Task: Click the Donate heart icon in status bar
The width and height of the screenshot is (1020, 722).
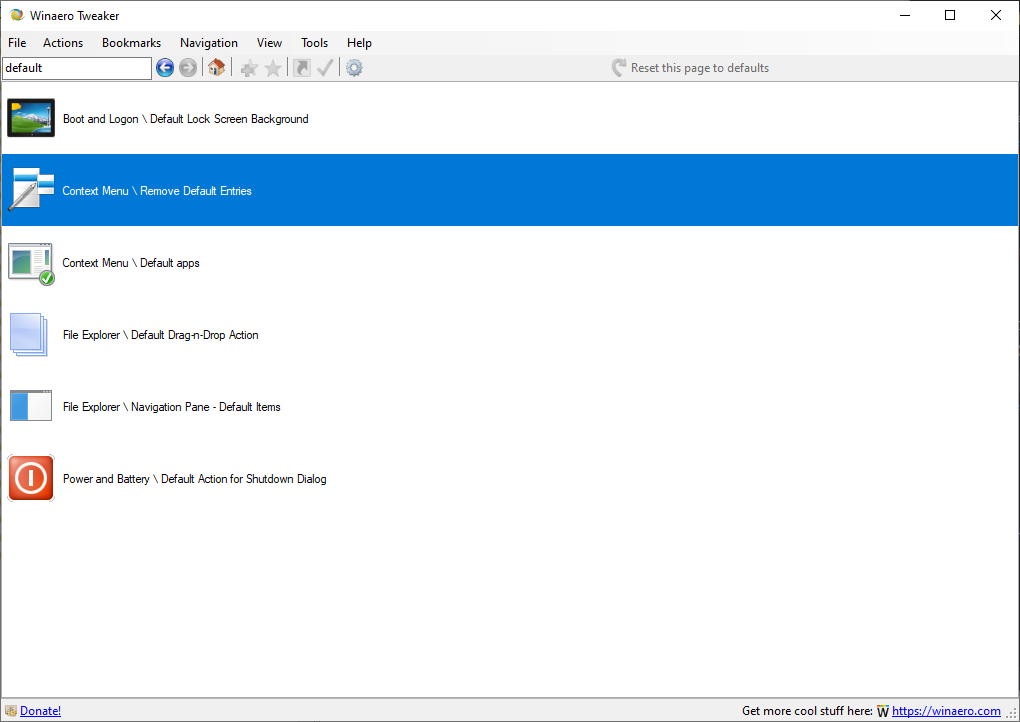Action: coord(12,710)
